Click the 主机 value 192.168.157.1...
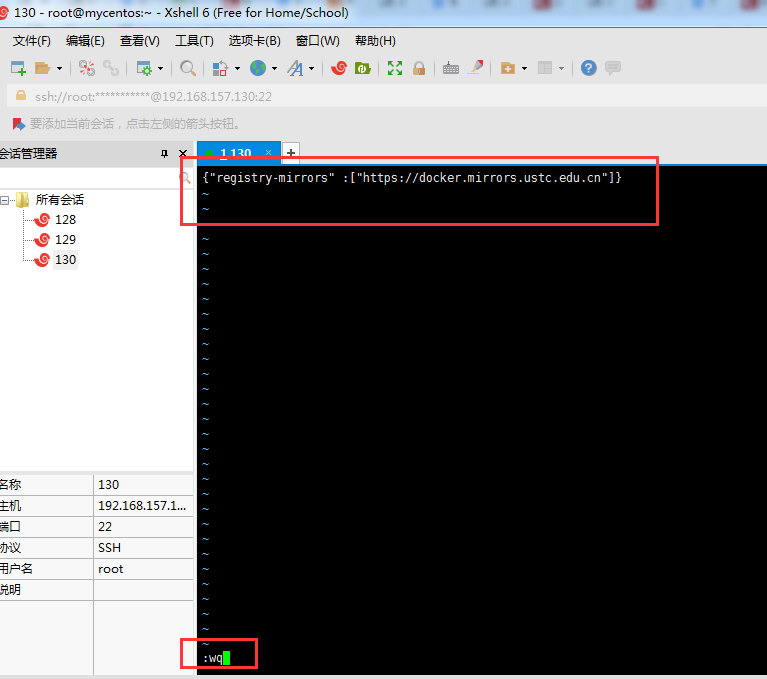 point(143,506)
